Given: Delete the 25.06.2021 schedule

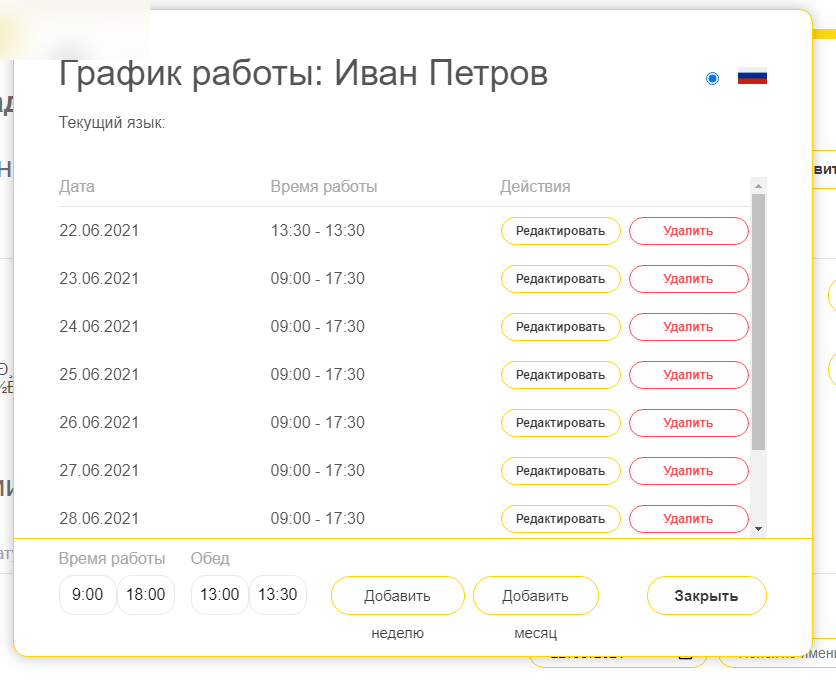Looking at the screenshot, I should (x=688, y=375).
